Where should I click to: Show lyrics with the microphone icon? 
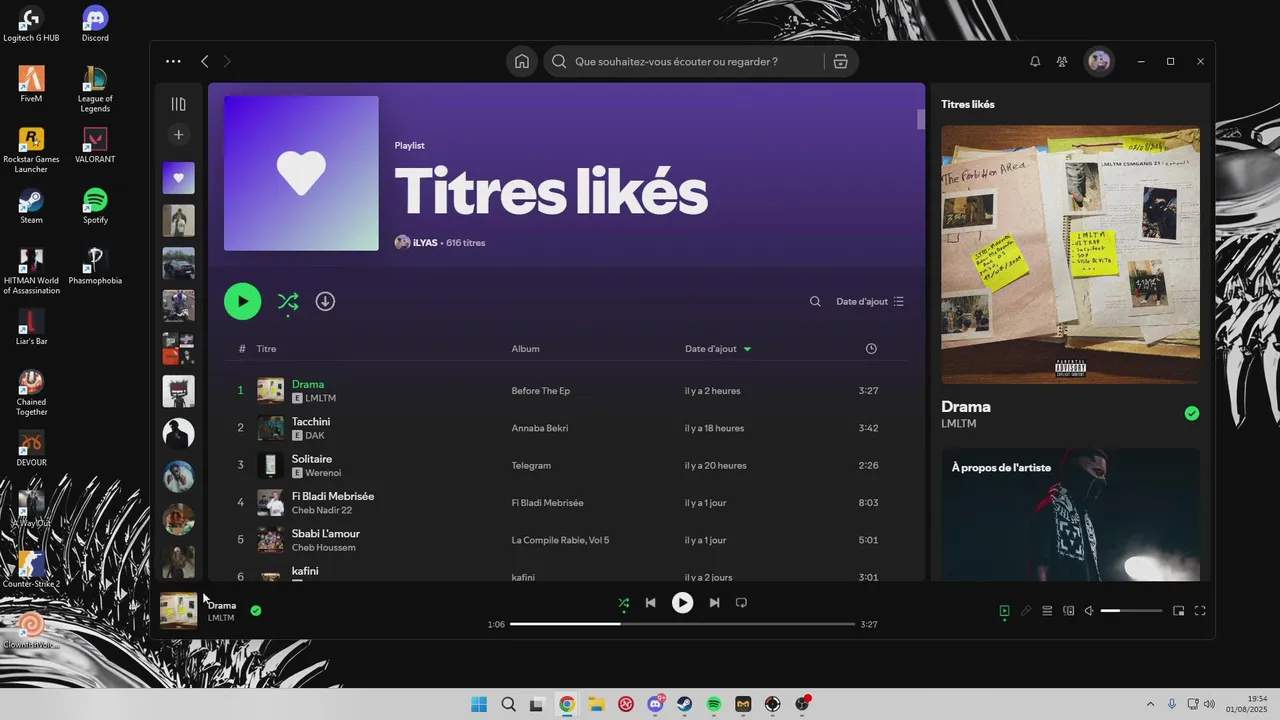[1026, 611]
